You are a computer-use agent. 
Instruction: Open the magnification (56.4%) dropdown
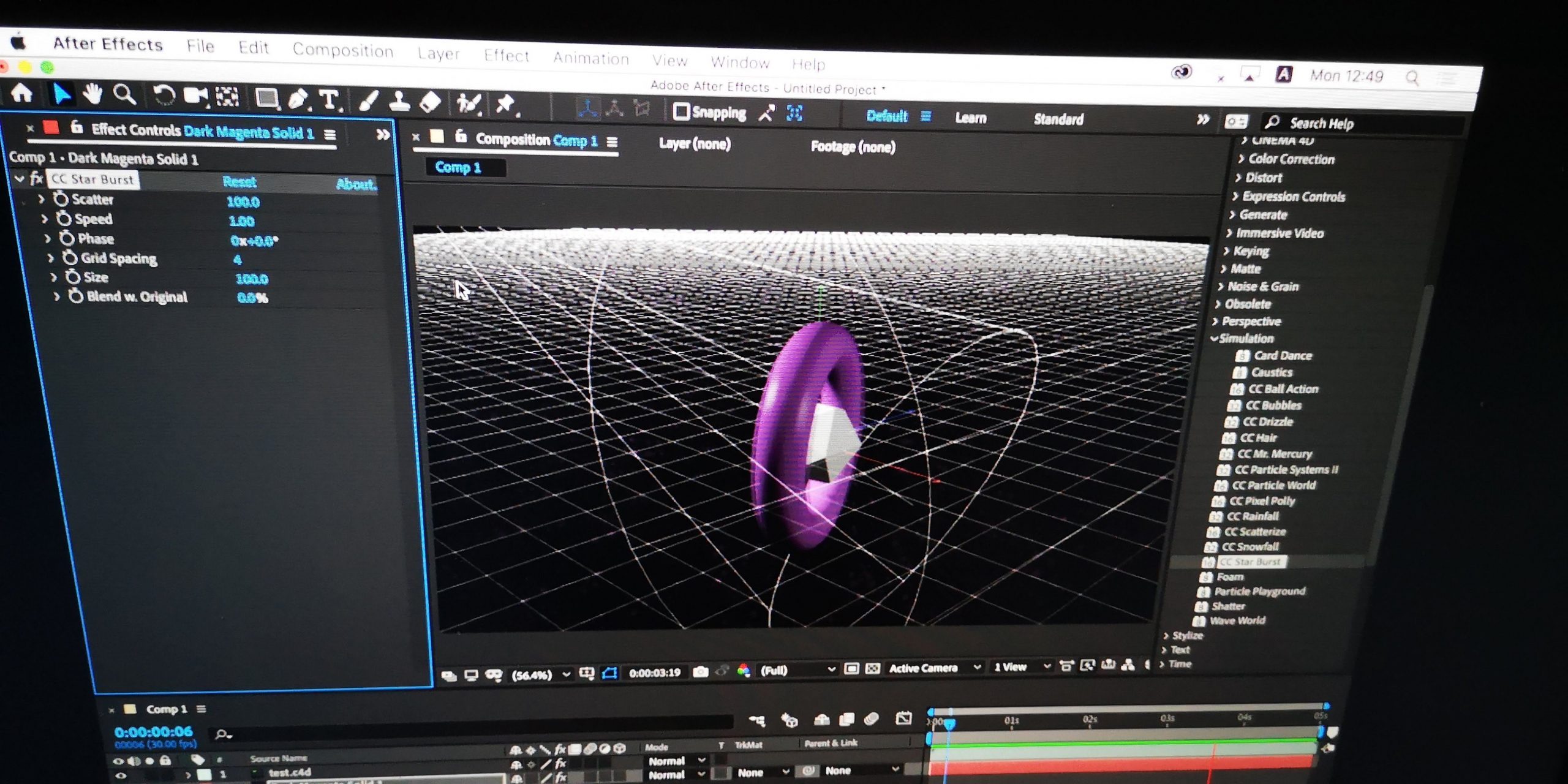(x=541, y=675)
